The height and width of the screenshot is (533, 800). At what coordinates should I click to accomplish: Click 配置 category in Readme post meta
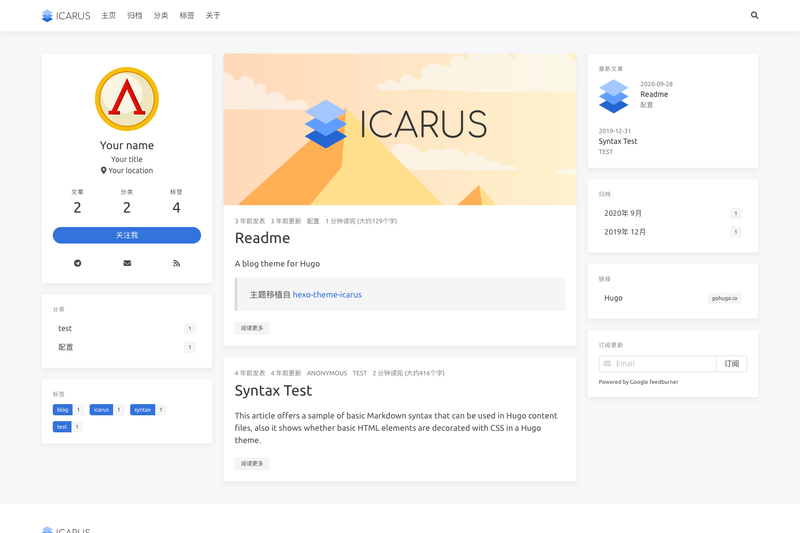pos(313,221)
